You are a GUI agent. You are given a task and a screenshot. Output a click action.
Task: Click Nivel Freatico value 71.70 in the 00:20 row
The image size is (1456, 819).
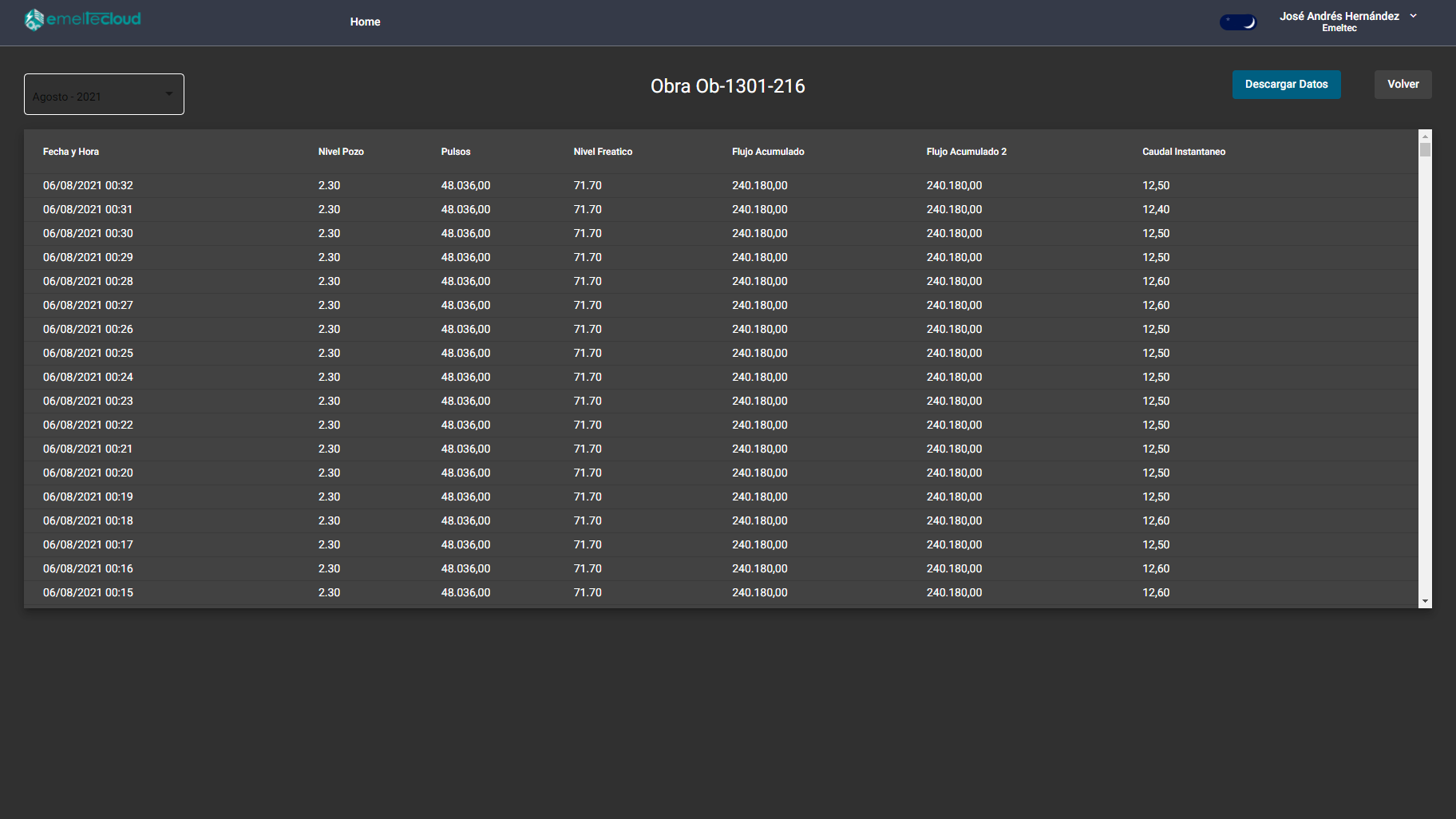[x=588, y=473]
